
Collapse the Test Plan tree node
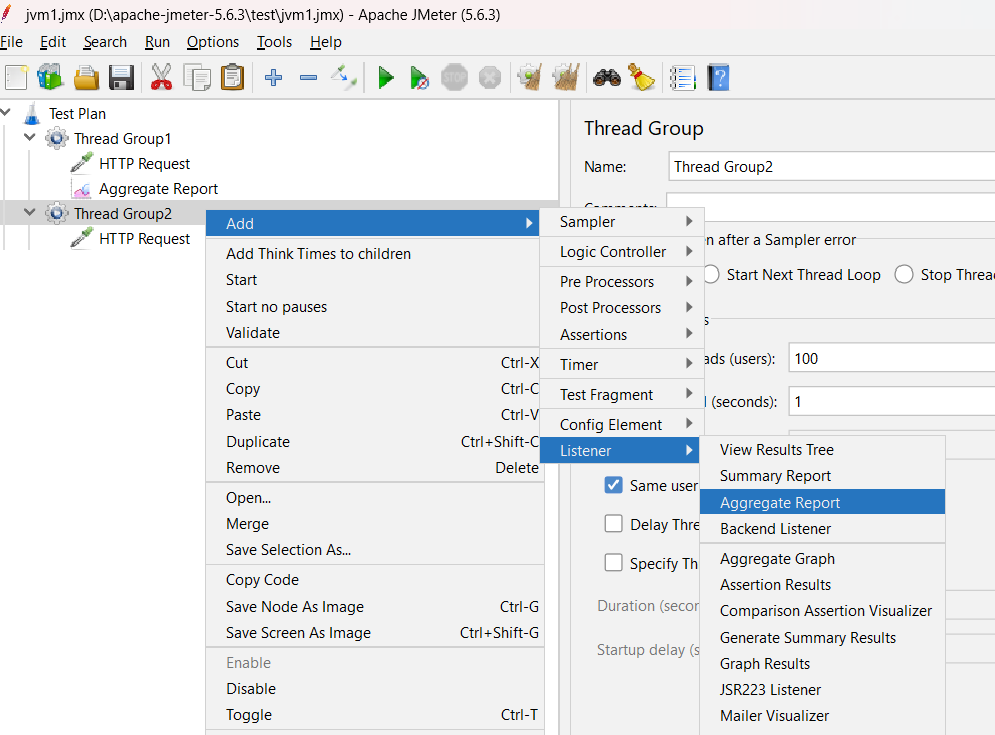[6, 112]
